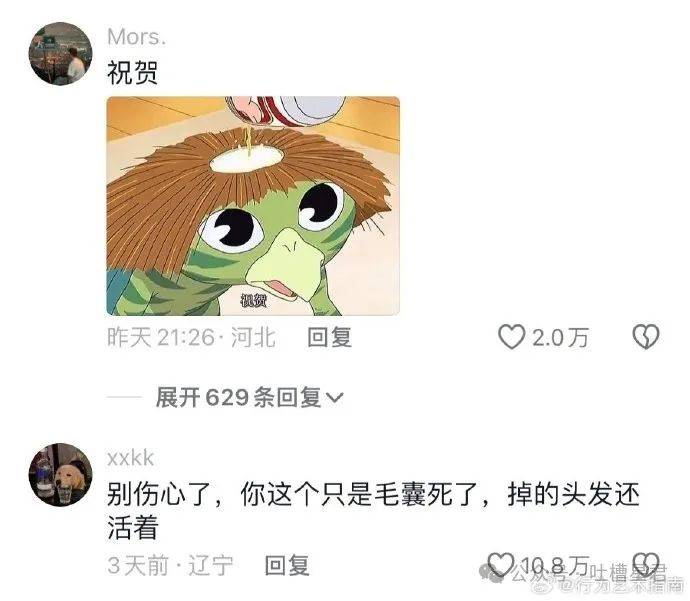Reply to Mors.'s 祝贺 comment
Image resolution: width=690 pixels, height=601 pixels.
coord(329,337)
